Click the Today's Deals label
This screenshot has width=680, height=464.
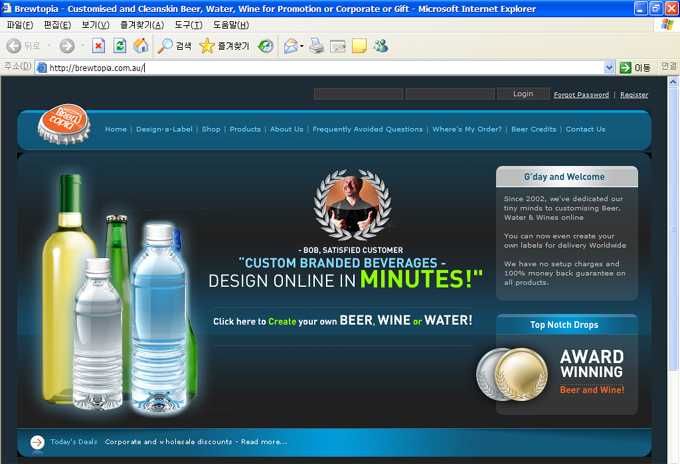click(74, 442)
